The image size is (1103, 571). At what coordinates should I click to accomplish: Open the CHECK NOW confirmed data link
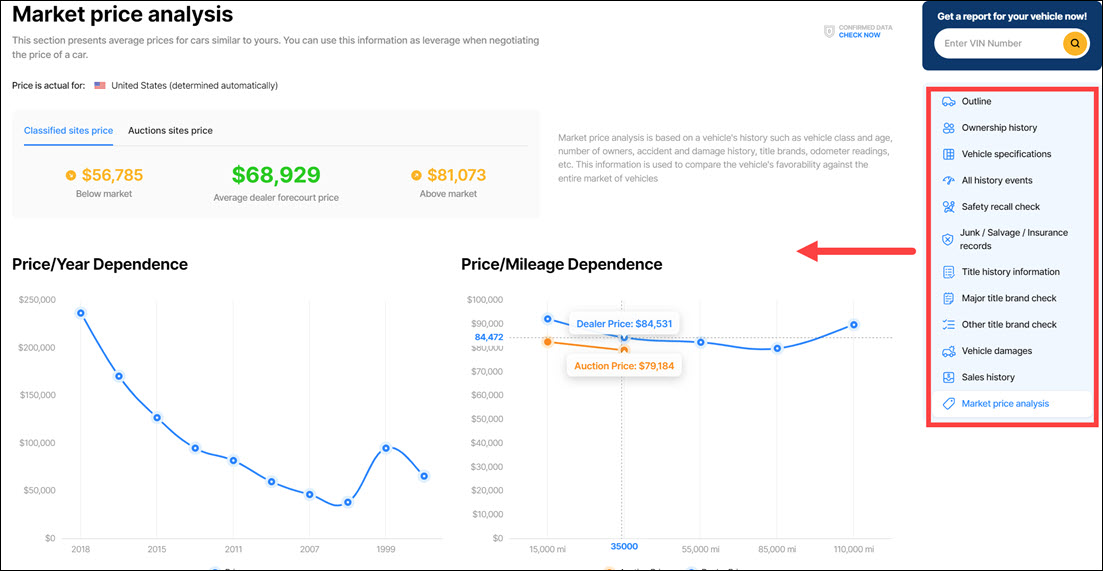pyautogui.click(x=859, y=35)
